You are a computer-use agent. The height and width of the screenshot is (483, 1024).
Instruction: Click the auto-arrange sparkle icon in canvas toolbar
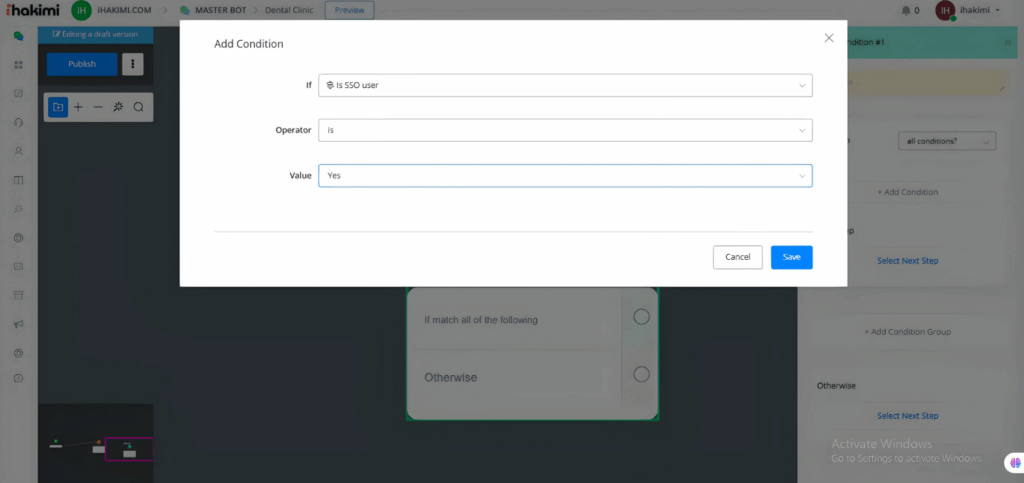(x=118, y=107)
